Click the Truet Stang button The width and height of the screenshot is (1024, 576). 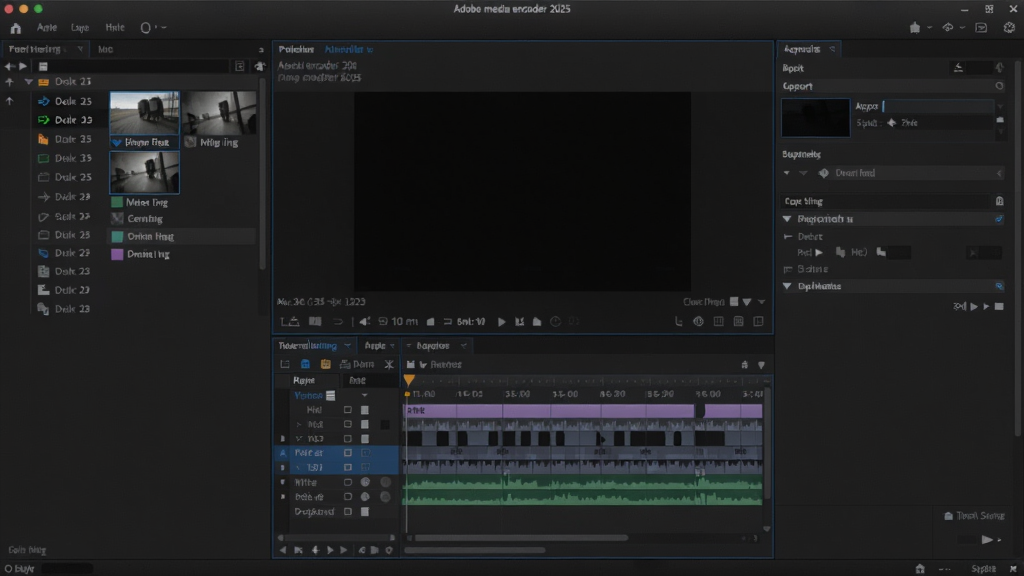coord(974,516)
